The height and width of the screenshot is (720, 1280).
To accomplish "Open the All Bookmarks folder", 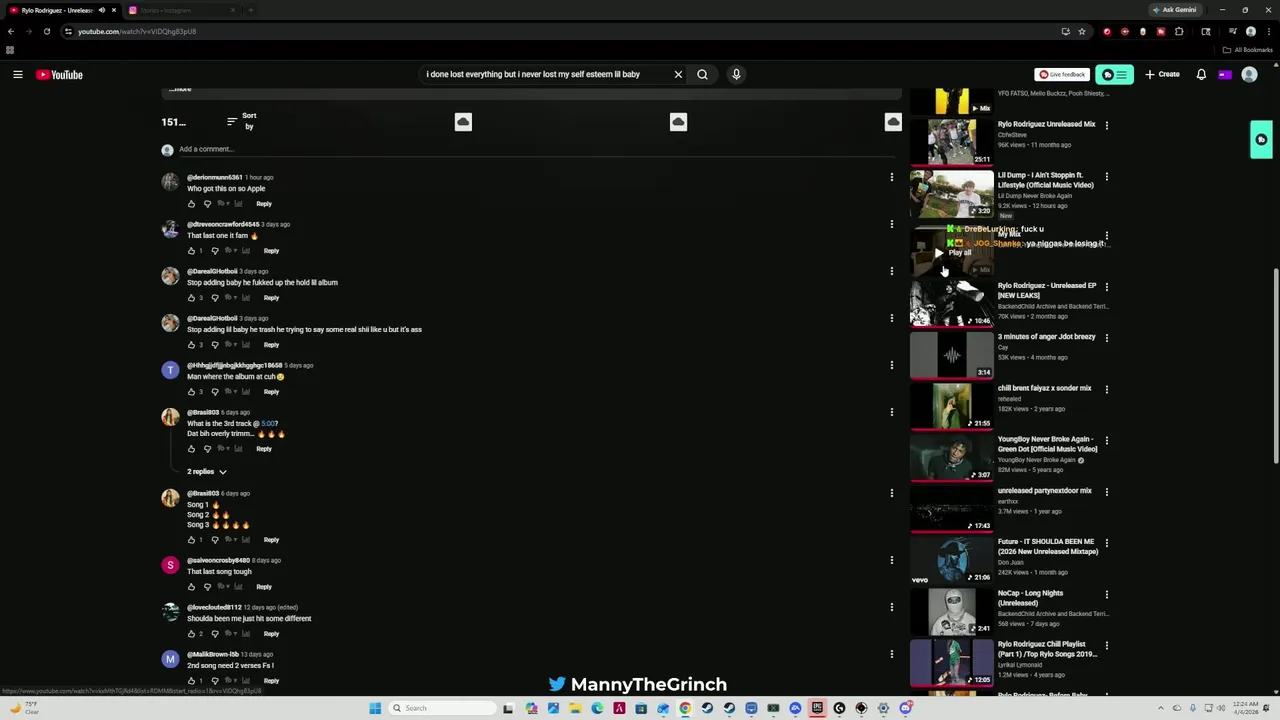I will [x=1248, y=50].
